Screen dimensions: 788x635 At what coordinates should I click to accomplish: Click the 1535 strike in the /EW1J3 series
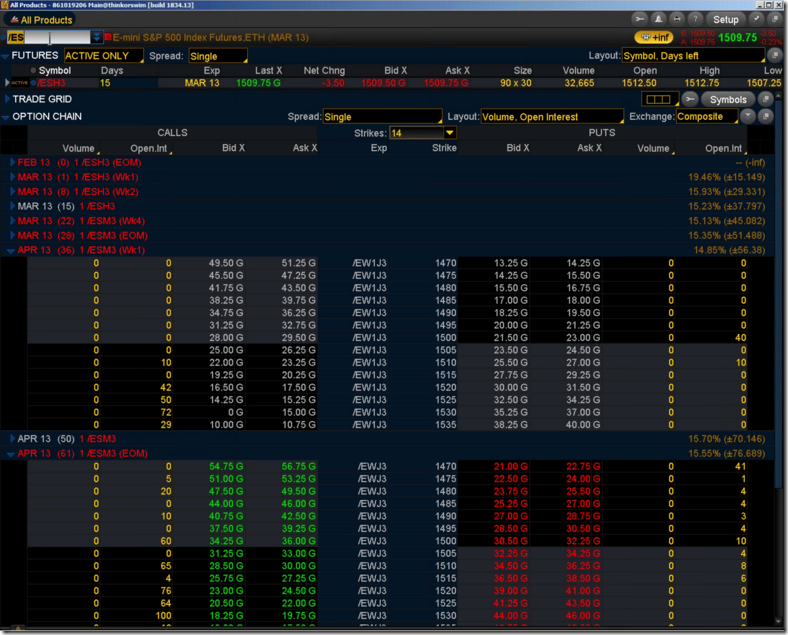tap(446, 425)
